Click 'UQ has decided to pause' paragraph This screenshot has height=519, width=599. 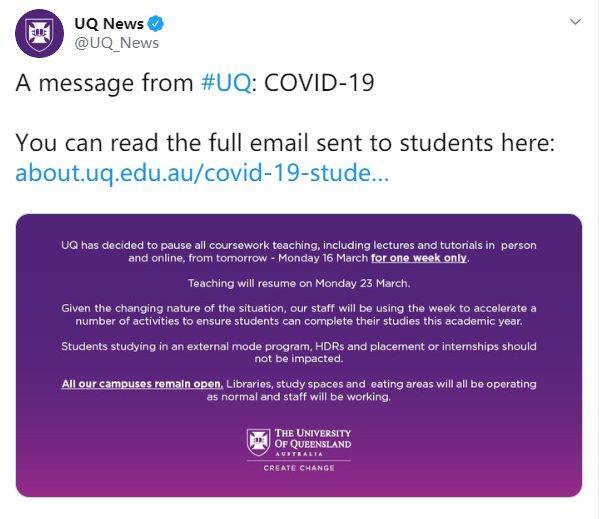(299, 251)
